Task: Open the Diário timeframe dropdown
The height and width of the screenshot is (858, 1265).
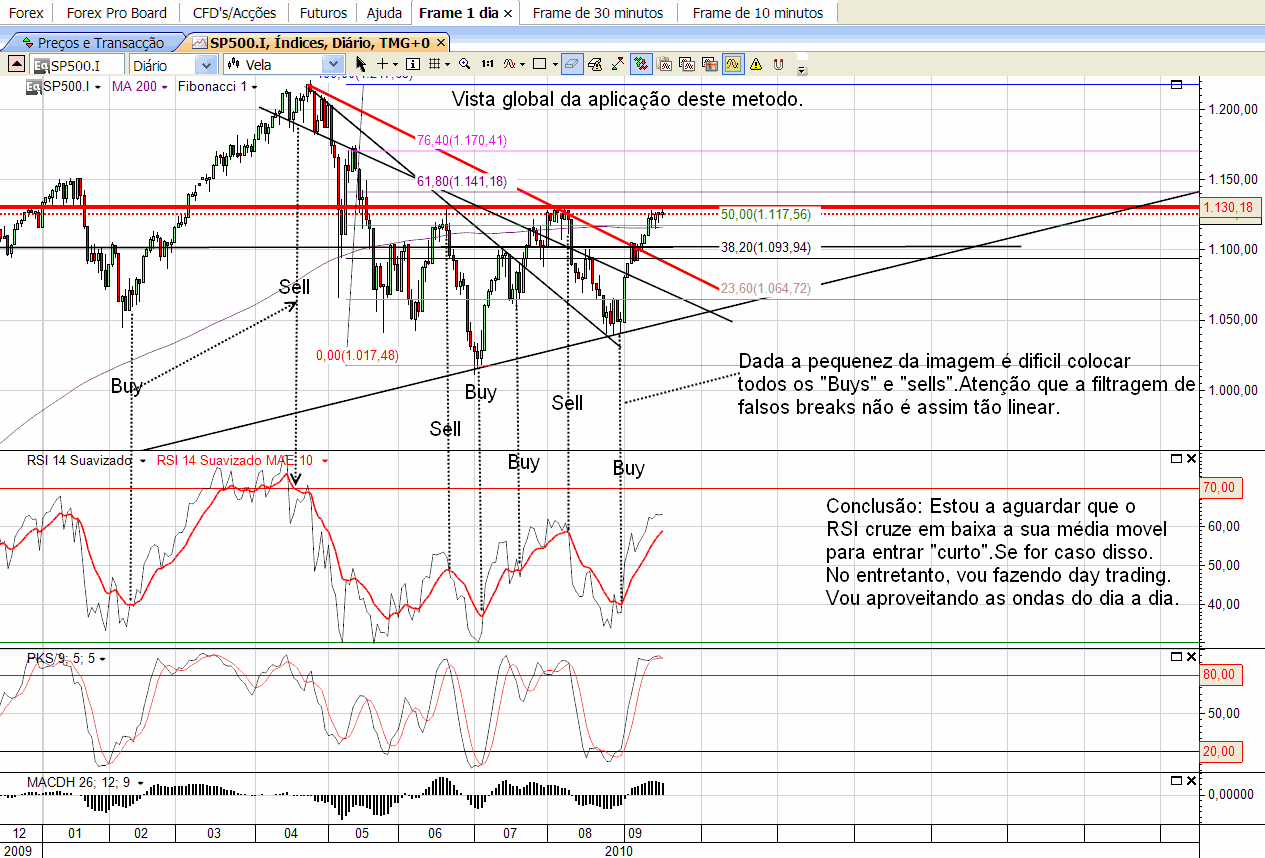Action: (x=207, y=65)
